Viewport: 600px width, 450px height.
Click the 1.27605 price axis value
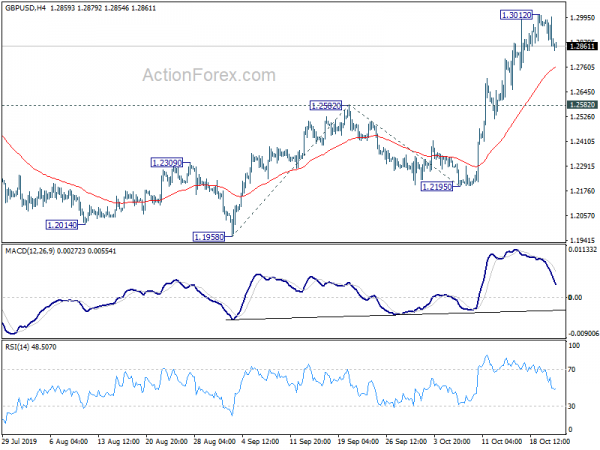tap(582, 67)
